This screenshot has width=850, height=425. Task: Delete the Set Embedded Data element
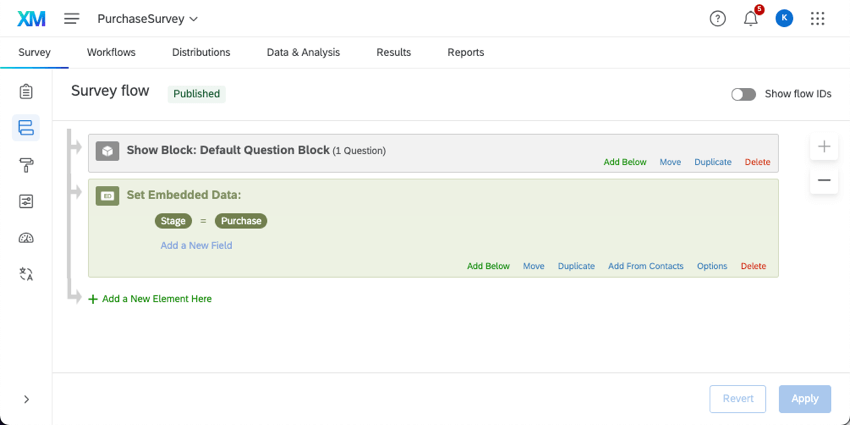click(753, 266)
